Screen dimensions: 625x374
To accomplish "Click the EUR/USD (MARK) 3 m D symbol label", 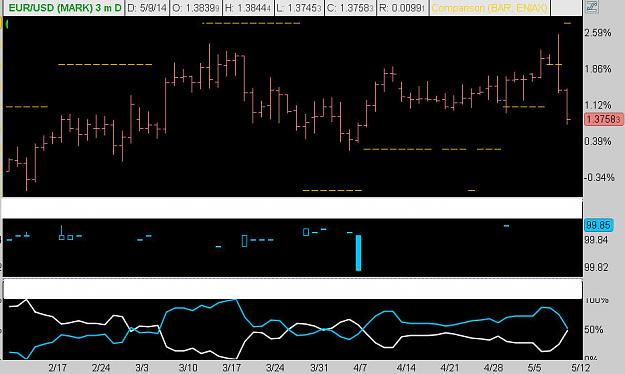I will pos(65,8).
